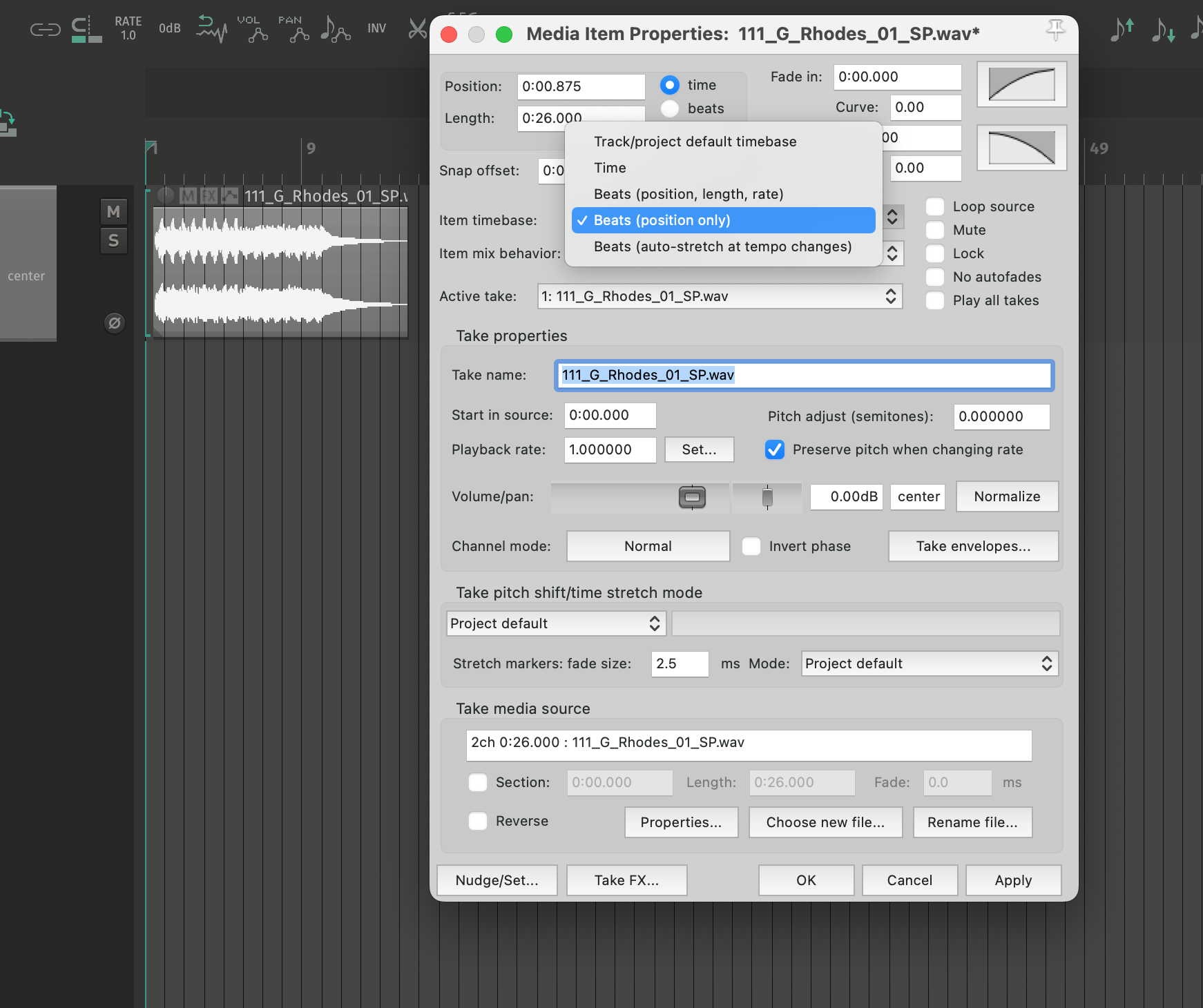The height and width of the screenshot is (1008, 1203).
Task: Expand the stretch markers Mode dropdown
Action: (929, 663)
